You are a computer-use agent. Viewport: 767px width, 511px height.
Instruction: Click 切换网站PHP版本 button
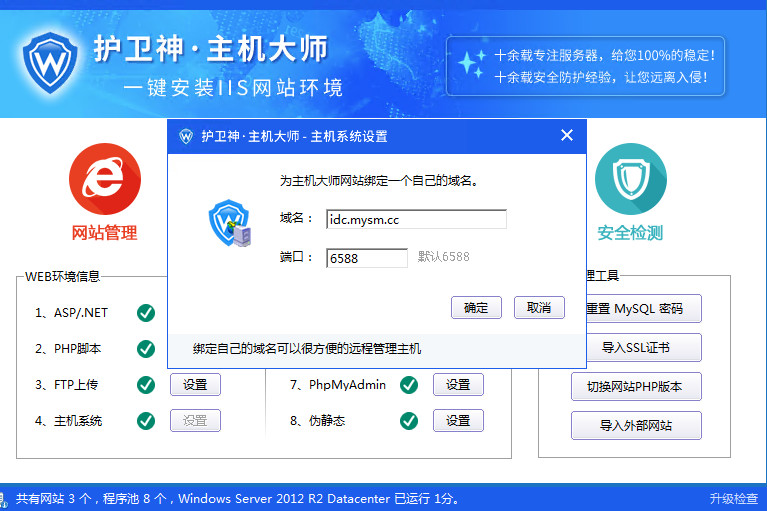(636, 387)
